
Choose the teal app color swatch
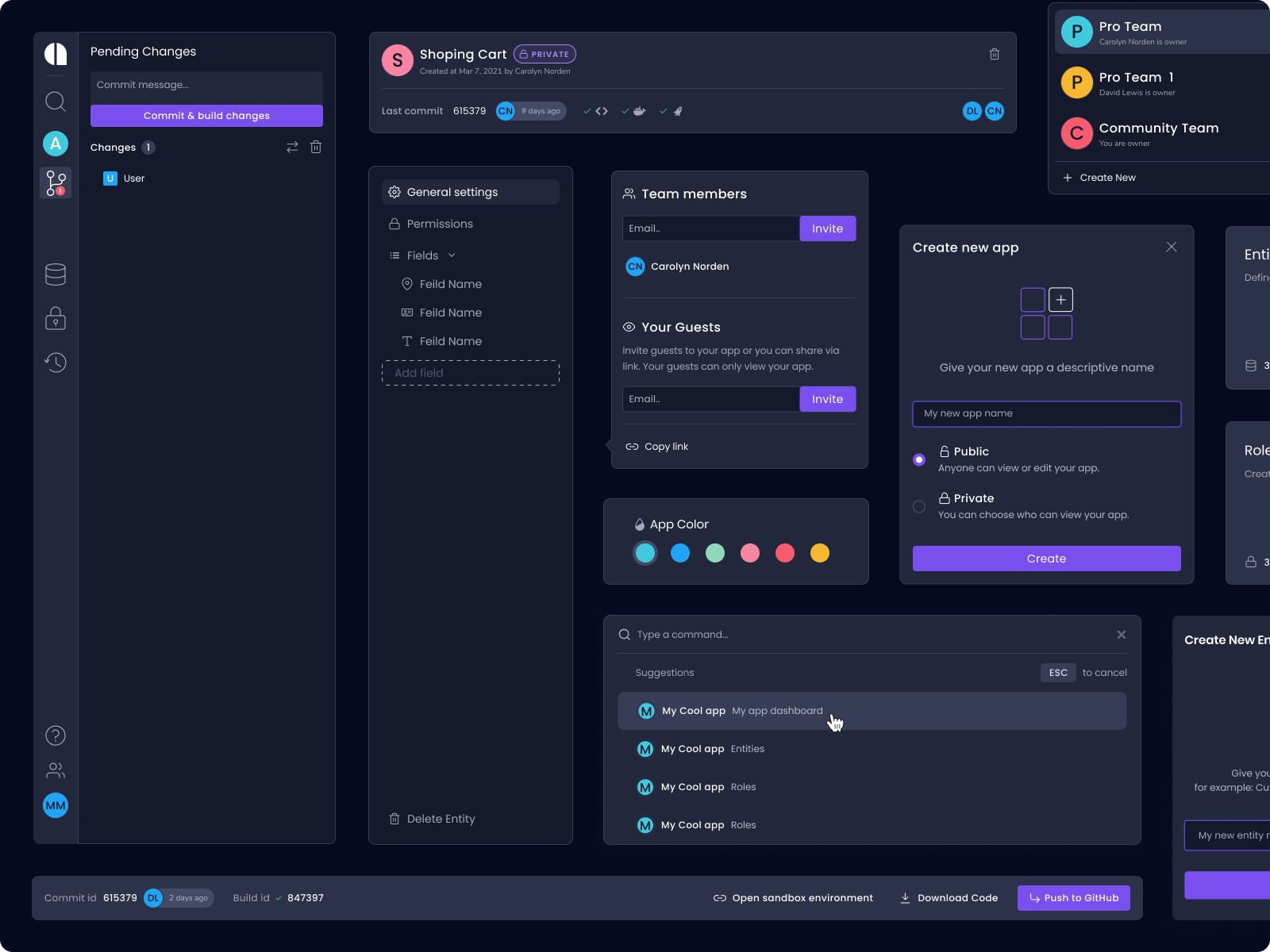pyautogui.click(x=645, y=553)
